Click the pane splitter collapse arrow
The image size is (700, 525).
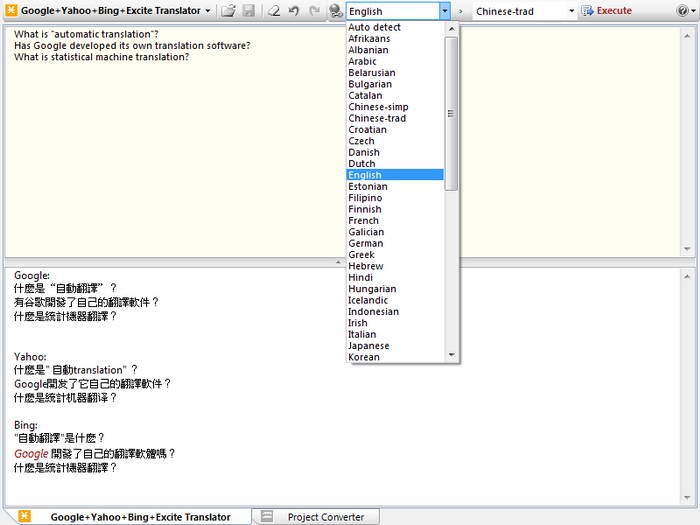(x=338, y=262)
